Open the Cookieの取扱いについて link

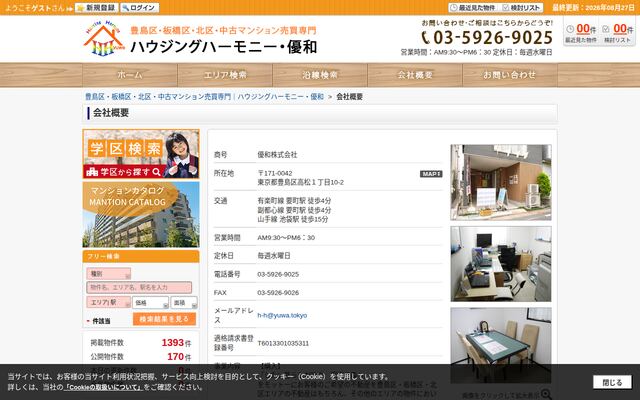[103, 387]
